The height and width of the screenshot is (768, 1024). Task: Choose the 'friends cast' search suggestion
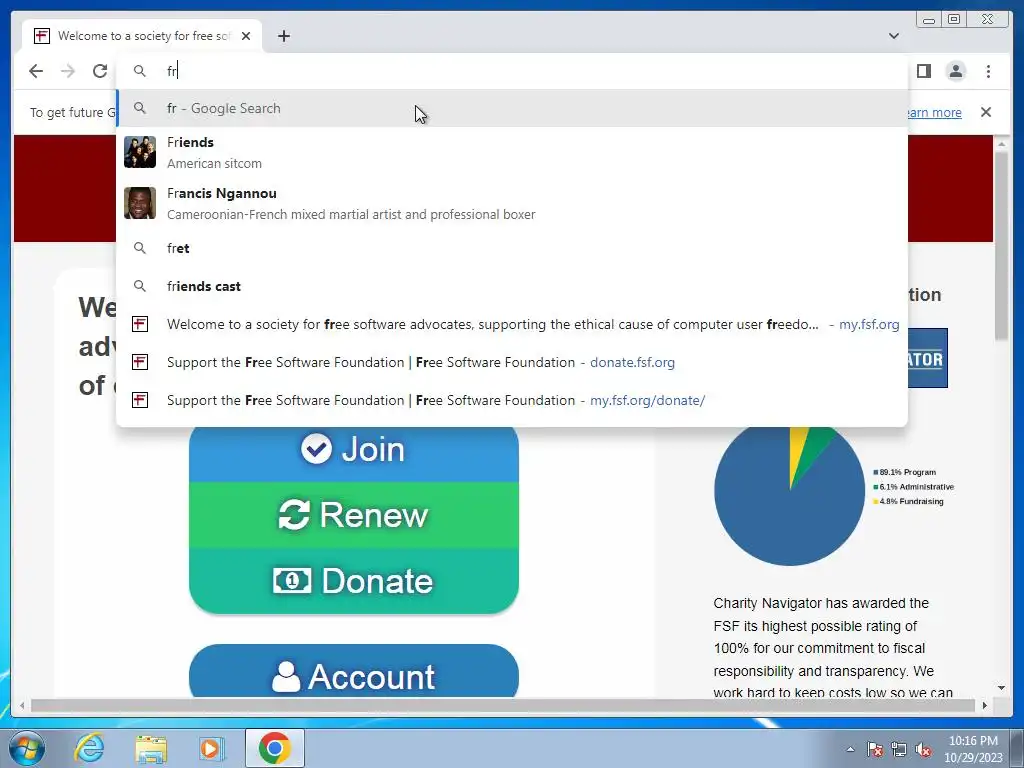(512, 286)
